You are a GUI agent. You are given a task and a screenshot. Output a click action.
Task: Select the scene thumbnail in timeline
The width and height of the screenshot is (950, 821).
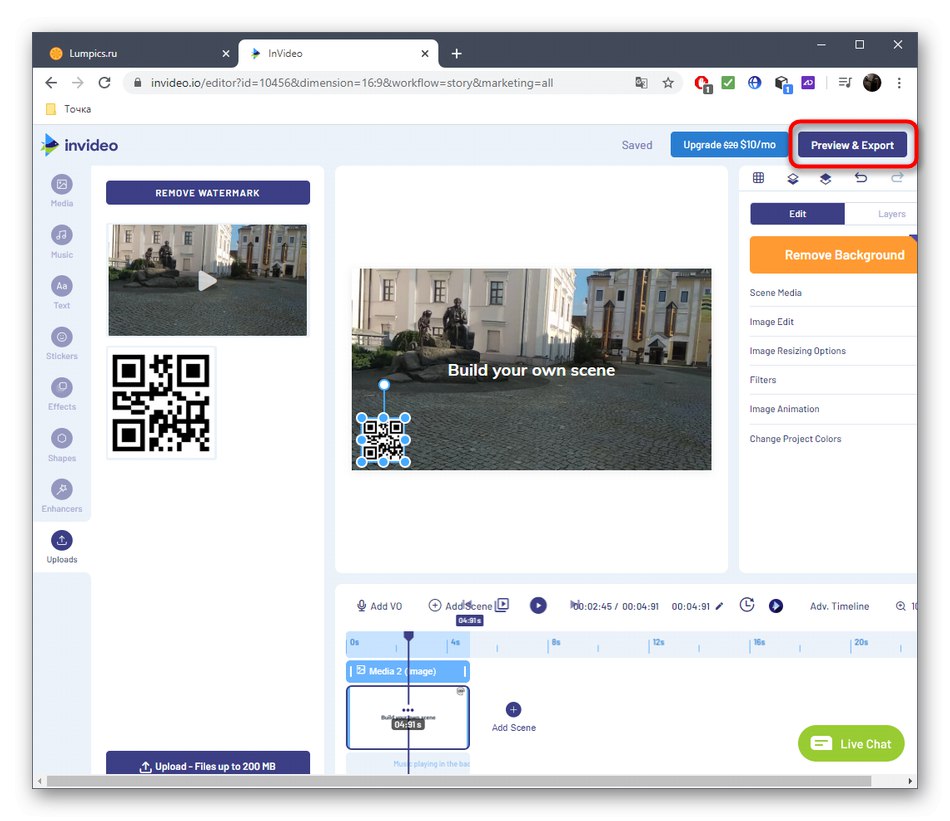[x=408, y=718]
